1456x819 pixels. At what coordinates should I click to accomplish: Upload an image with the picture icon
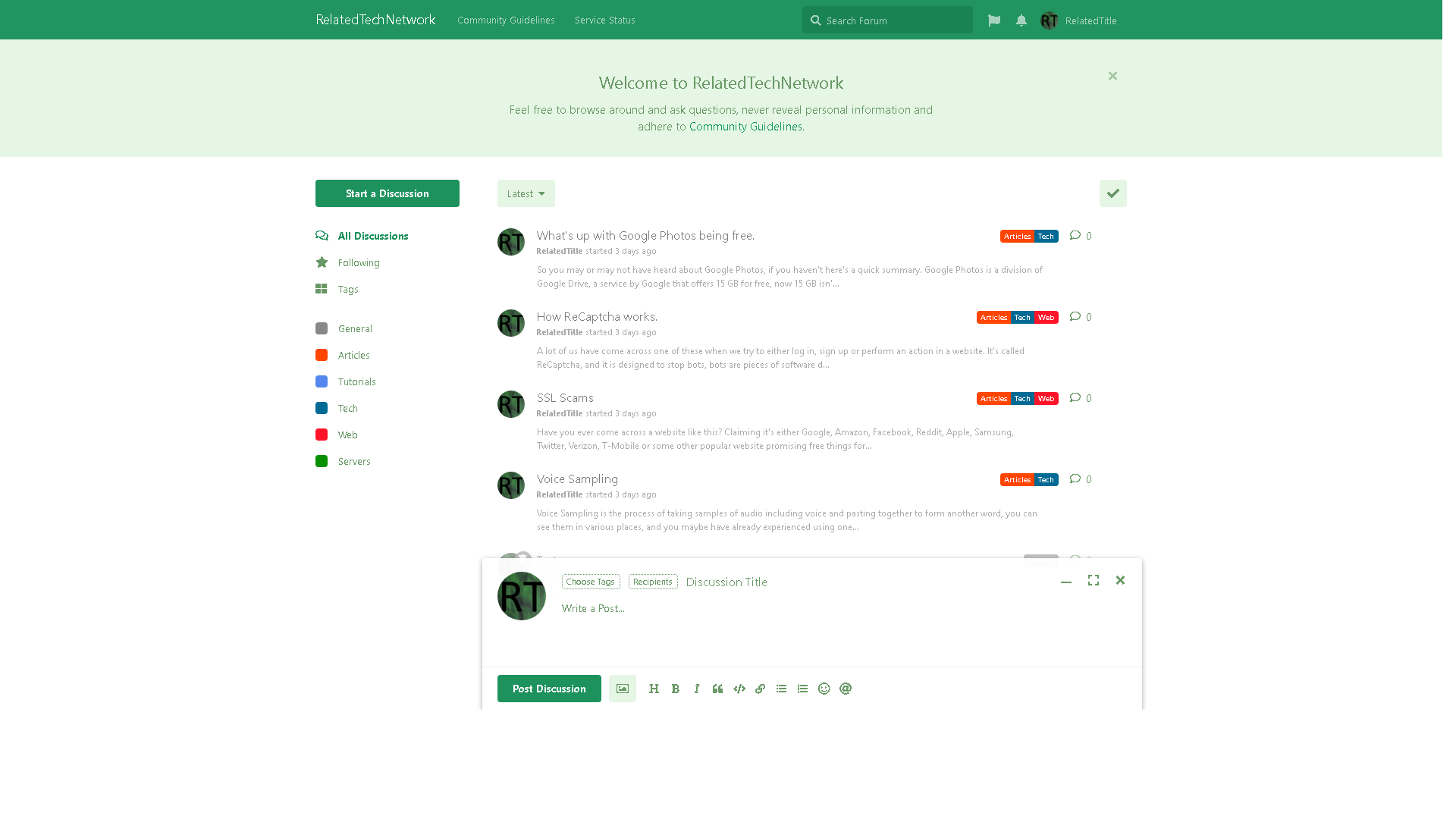622,689
